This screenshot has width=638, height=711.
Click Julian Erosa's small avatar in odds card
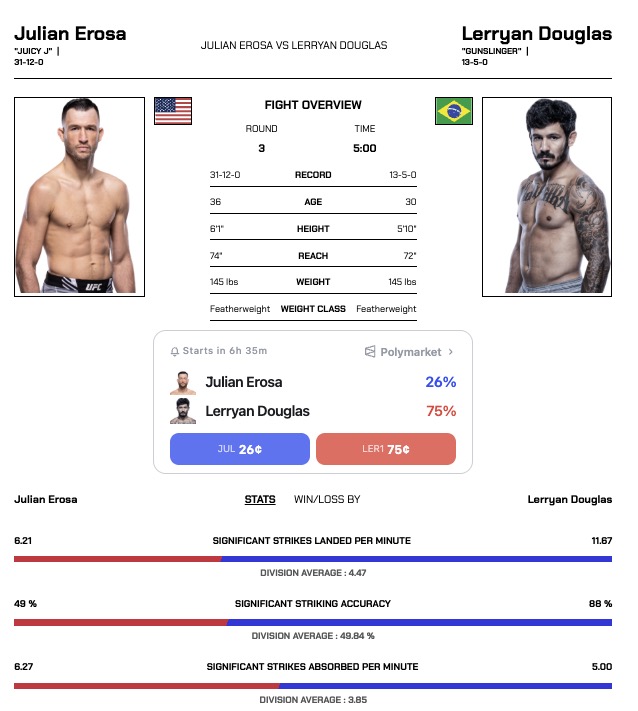[182, 382]
